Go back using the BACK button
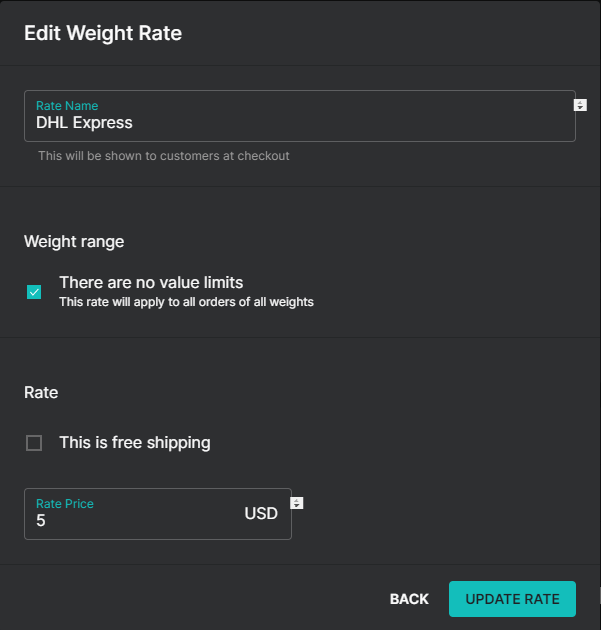 [409, 599]
